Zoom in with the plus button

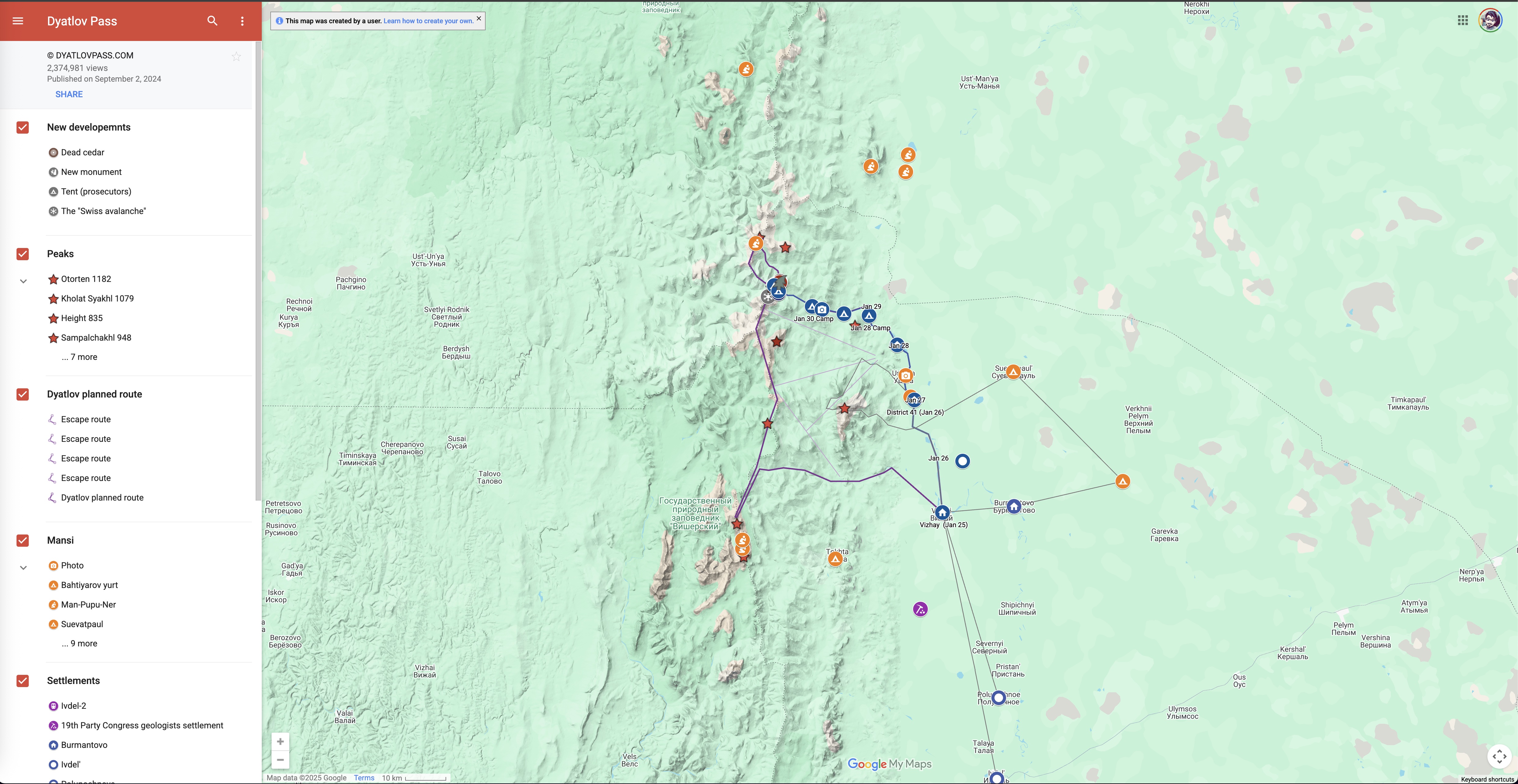tap(280, 741)
